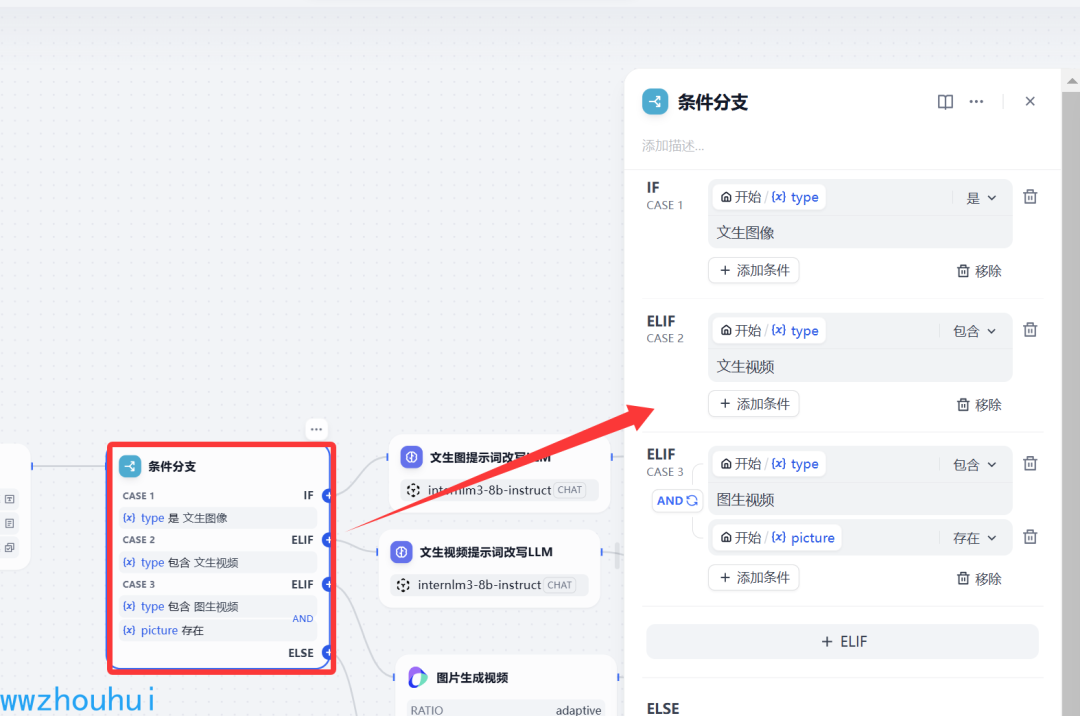Edit the 文生图像 value field in CASE 1

pos(860,233)
